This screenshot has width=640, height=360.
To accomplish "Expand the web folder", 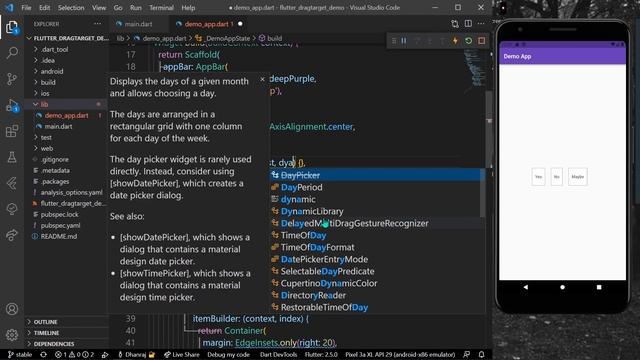I will click(x=47, y=148).
